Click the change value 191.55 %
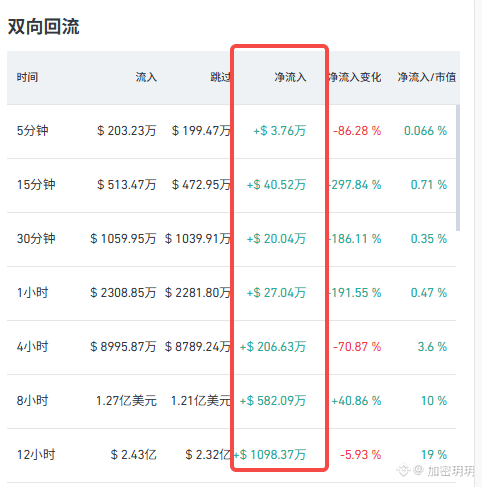The height and width of the screenshot is (487, 482). pos(355,292)
